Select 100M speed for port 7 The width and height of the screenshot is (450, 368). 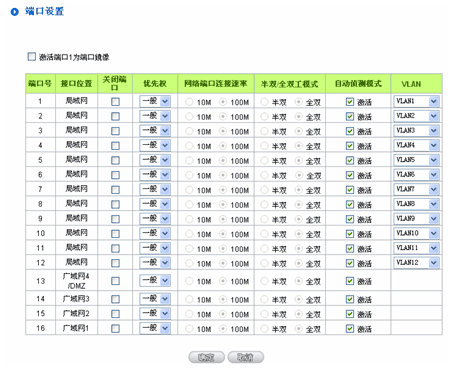tap(223, 190)
